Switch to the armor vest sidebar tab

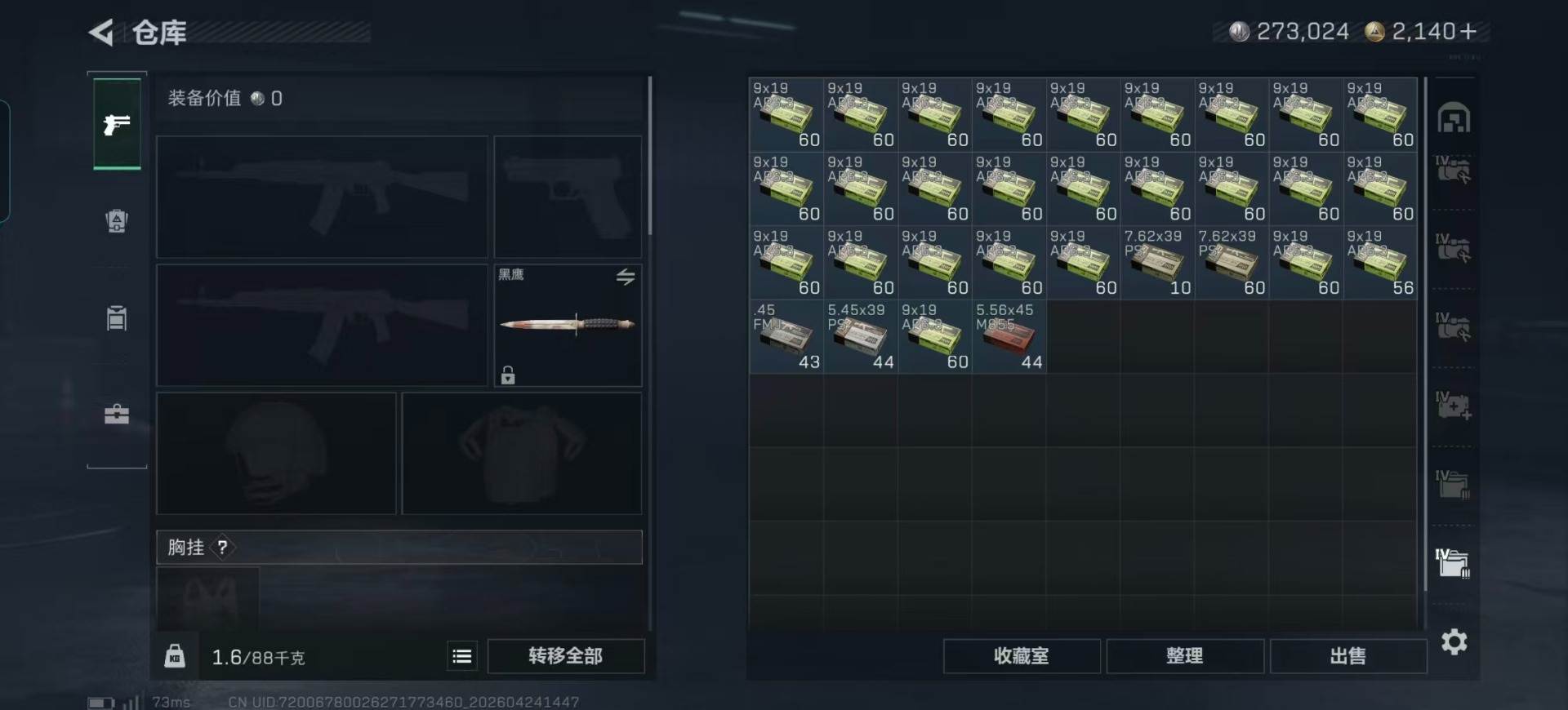(x=117, y=221)
